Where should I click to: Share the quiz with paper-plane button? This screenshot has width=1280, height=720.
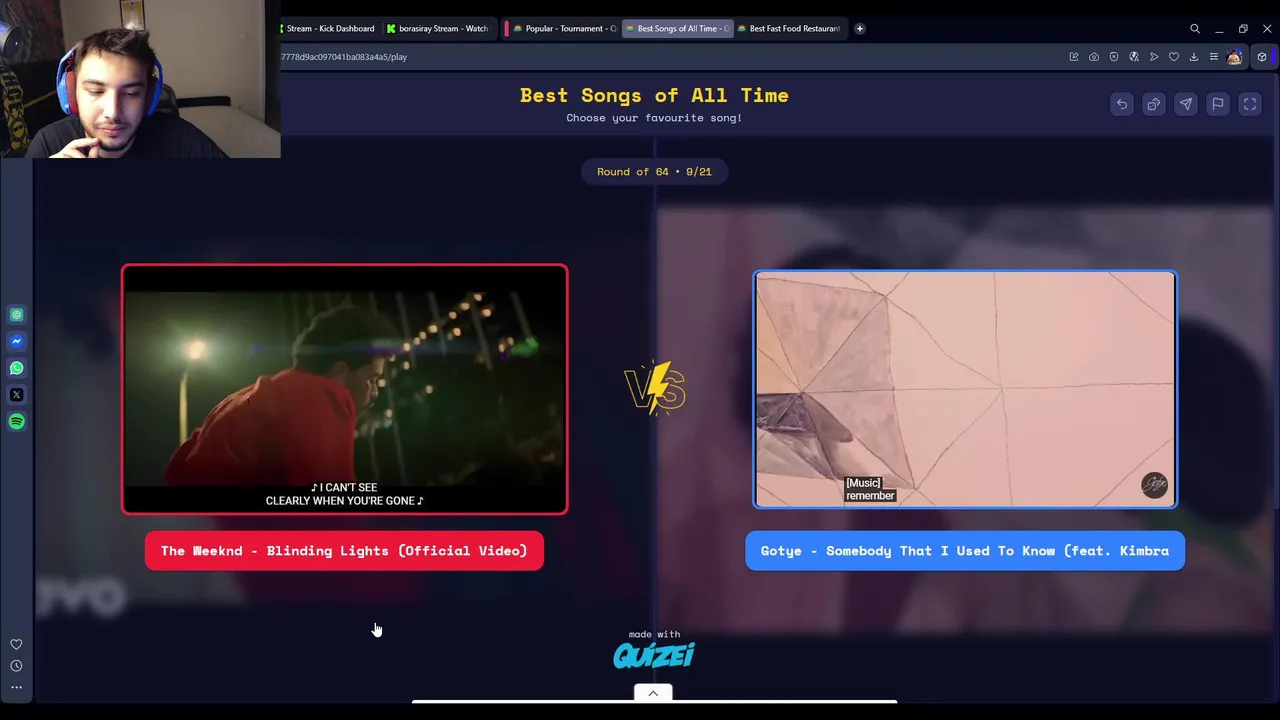coord(1186,104)
